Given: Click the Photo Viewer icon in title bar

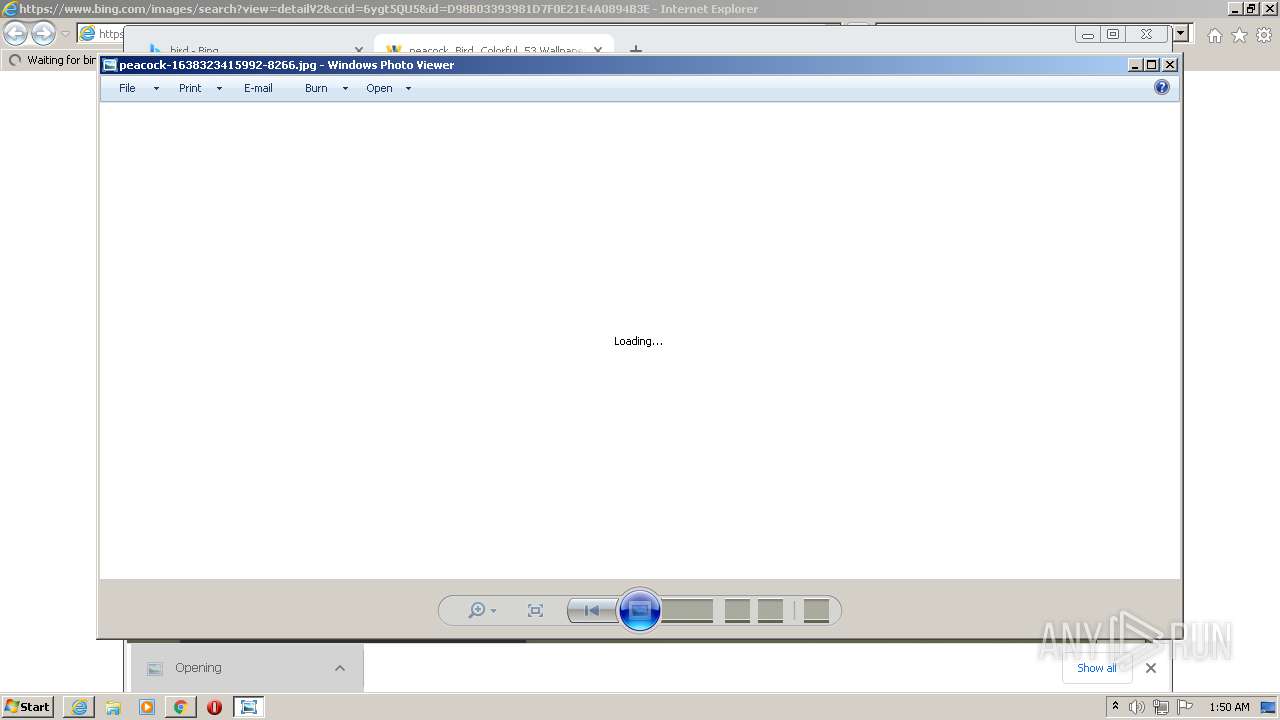Looking at the screenshot, I should coord(110,65).
